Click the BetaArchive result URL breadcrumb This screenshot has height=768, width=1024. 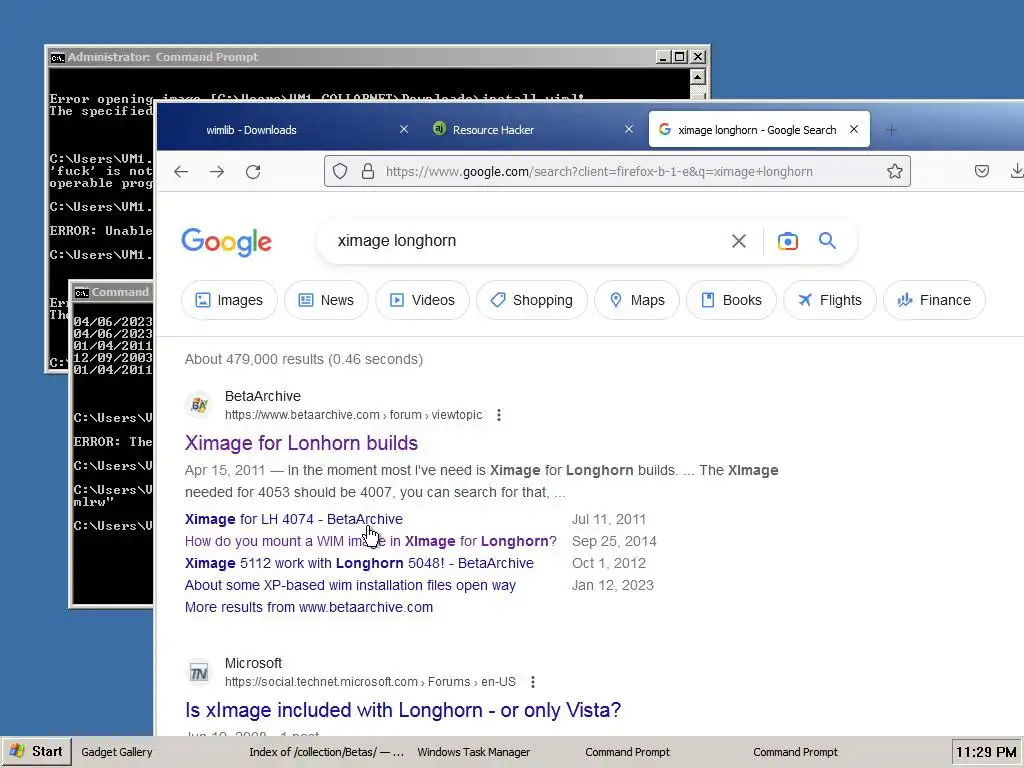pos(353,415)
